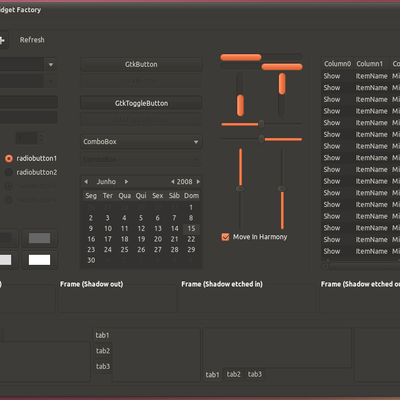Click the right vertical progress bar
400x400 pixels.
(282, 94)
